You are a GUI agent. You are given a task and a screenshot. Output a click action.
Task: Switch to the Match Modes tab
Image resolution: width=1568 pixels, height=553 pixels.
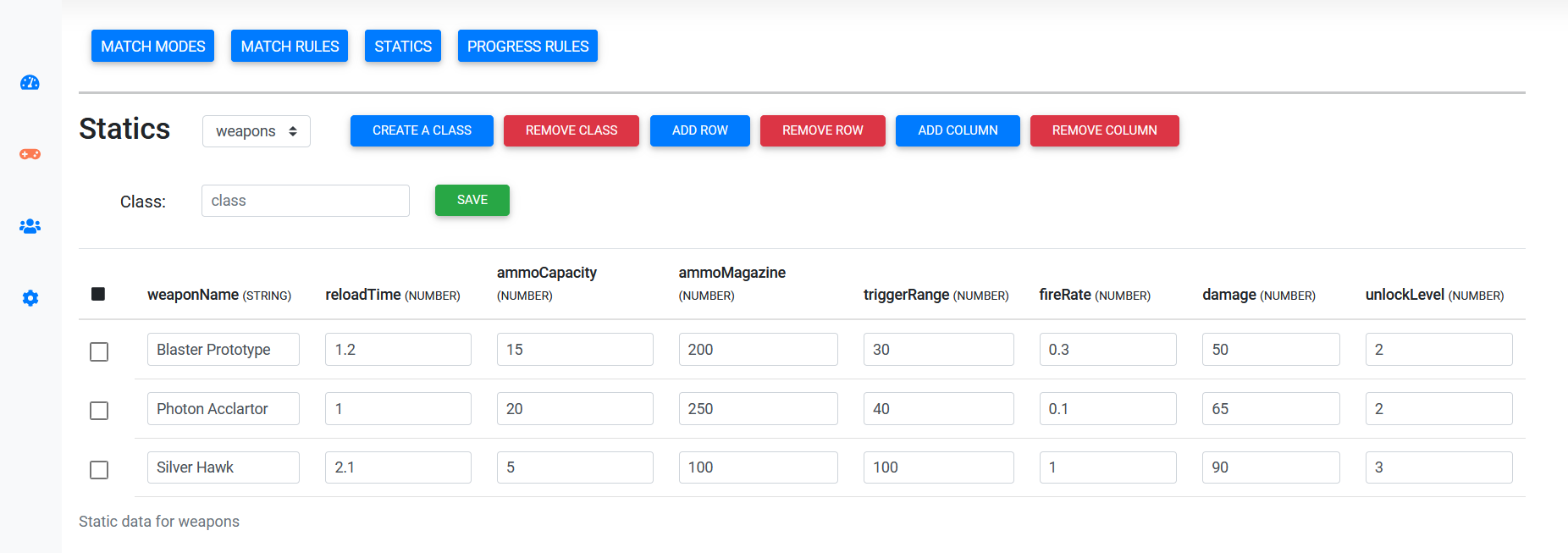click(x=152, y=47)
